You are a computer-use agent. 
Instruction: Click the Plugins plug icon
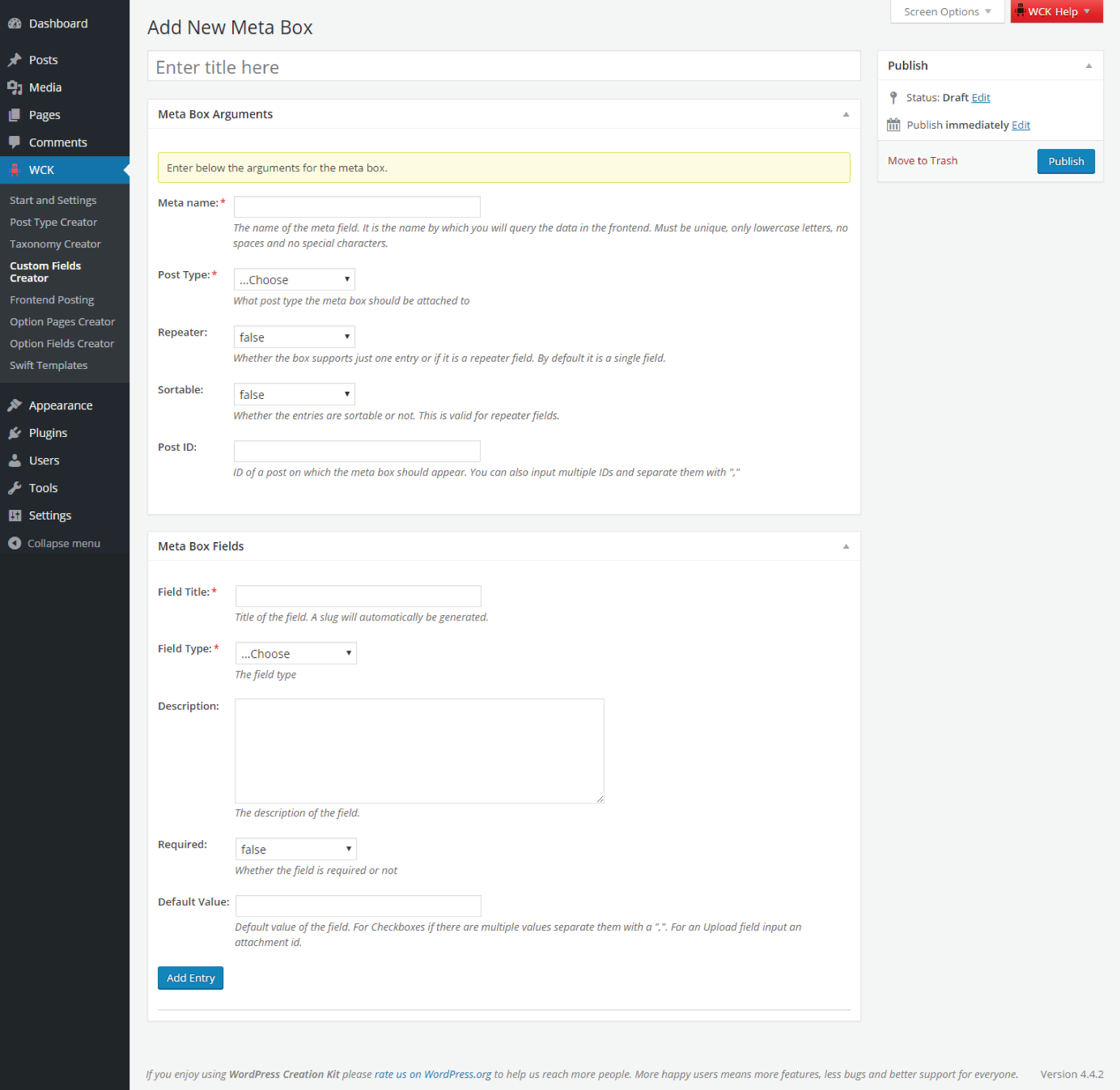point(15,433)
